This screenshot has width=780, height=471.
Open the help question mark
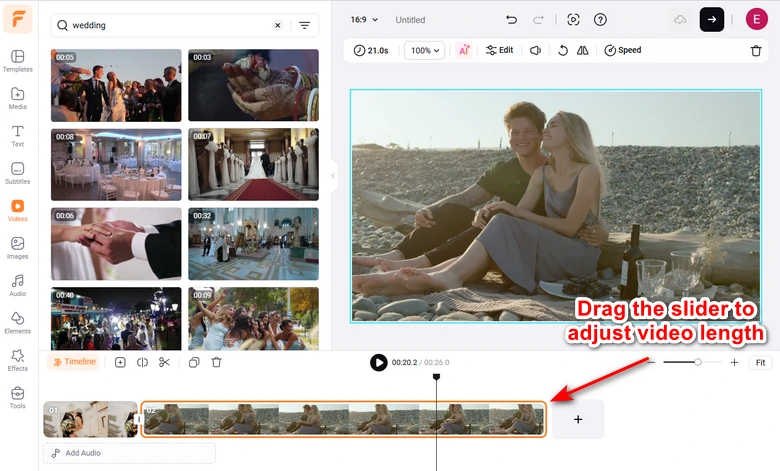click(600, 20)
